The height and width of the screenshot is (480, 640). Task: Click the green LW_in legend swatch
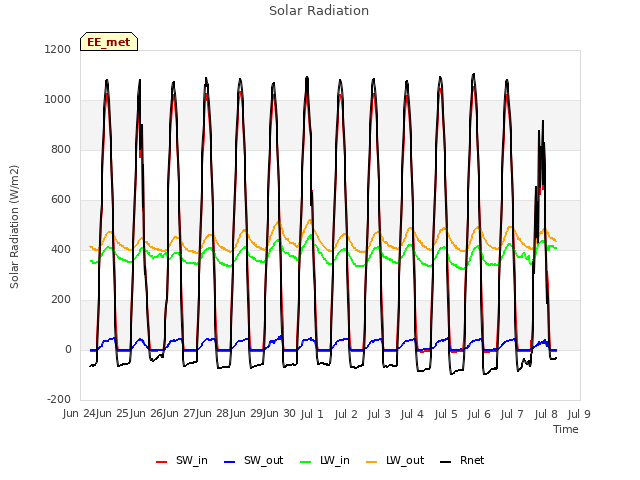pyautogui.click(x=305, y=462)
